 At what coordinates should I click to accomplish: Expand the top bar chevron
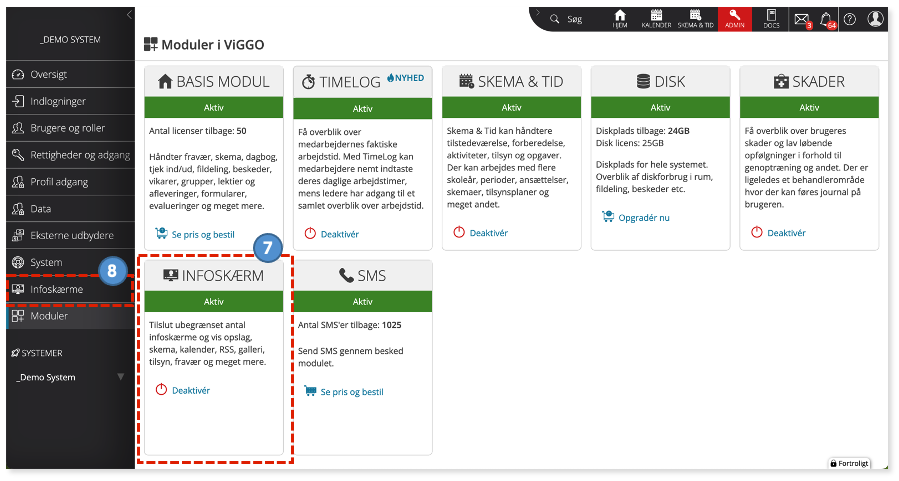[537, 12]
